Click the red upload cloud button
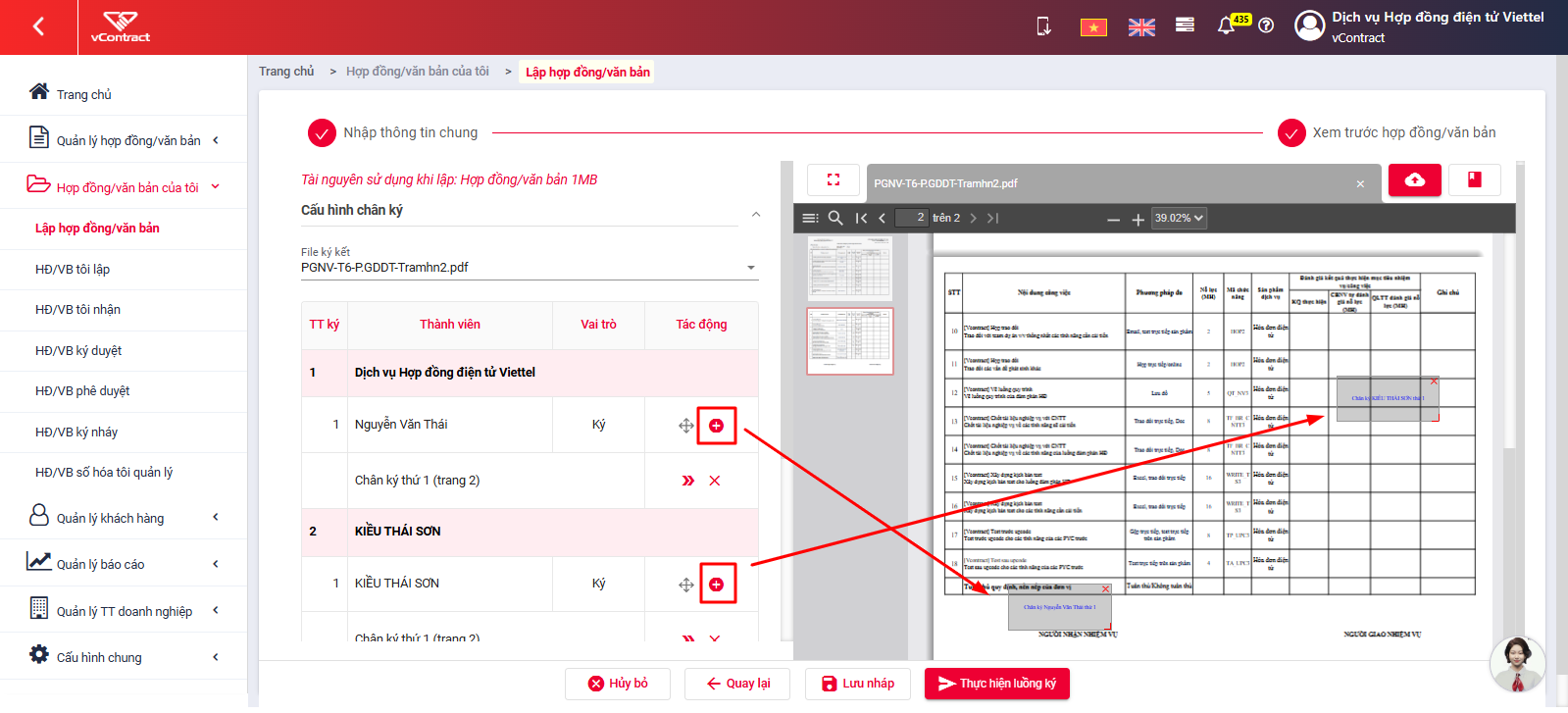Screen dimensions: 1568x713 pos(1415,180)
